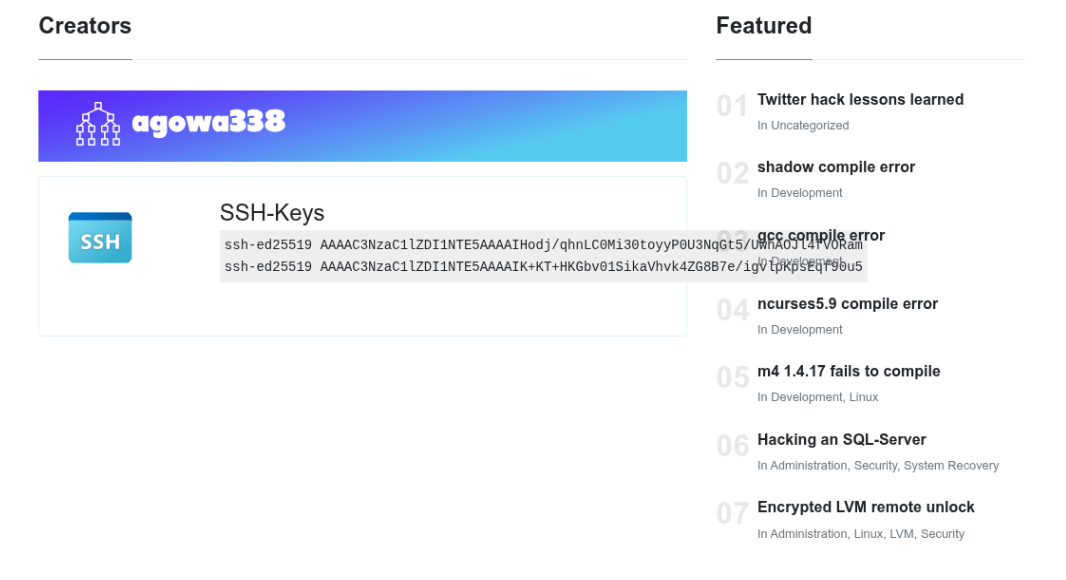Open 'Encrypted LVM remote unlock' article
1066x580 pixels.
click(x=865, y=507)
